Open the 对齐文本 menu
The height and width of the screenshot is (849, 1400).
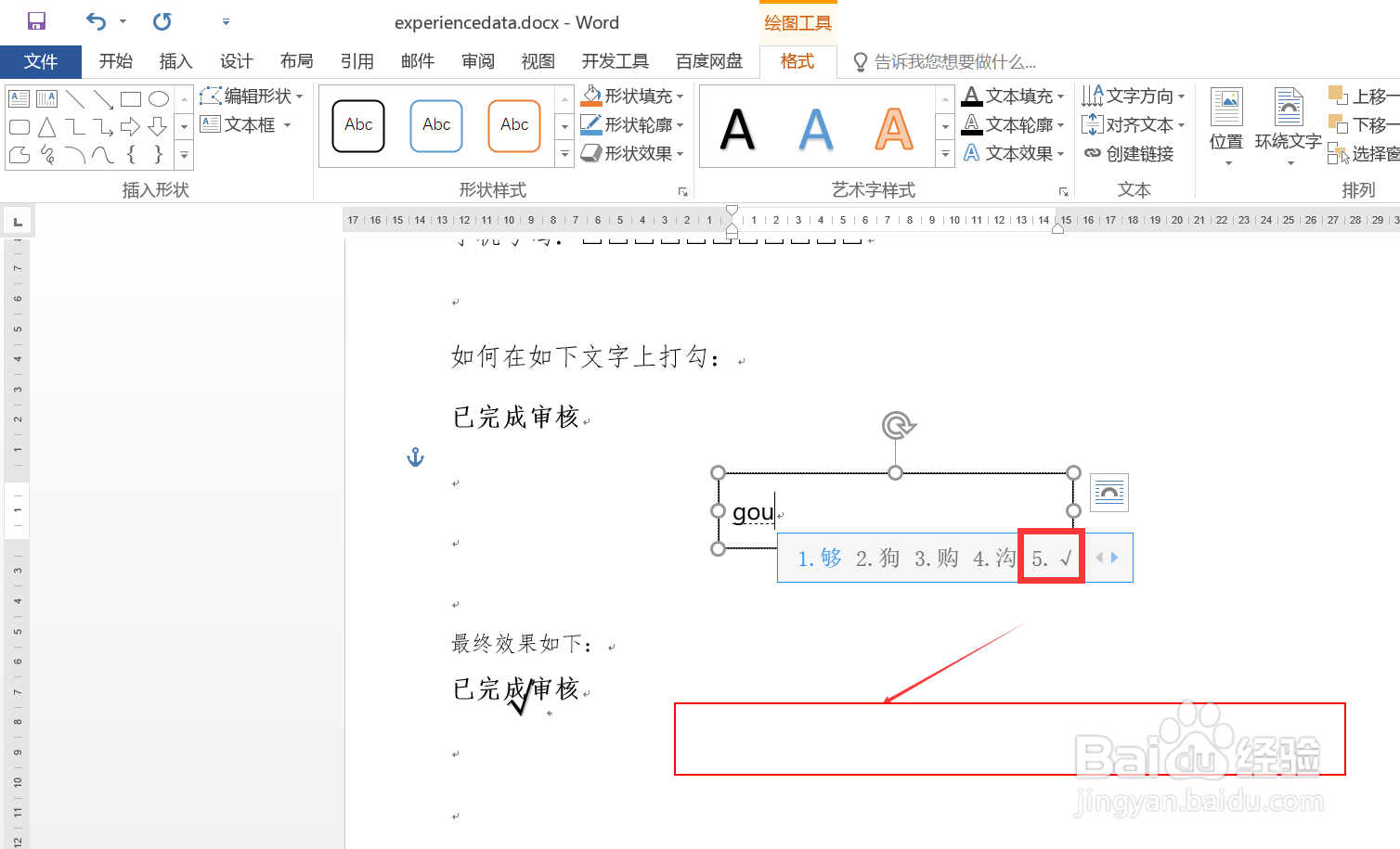pyautogui.click(x=1134, y=124)
